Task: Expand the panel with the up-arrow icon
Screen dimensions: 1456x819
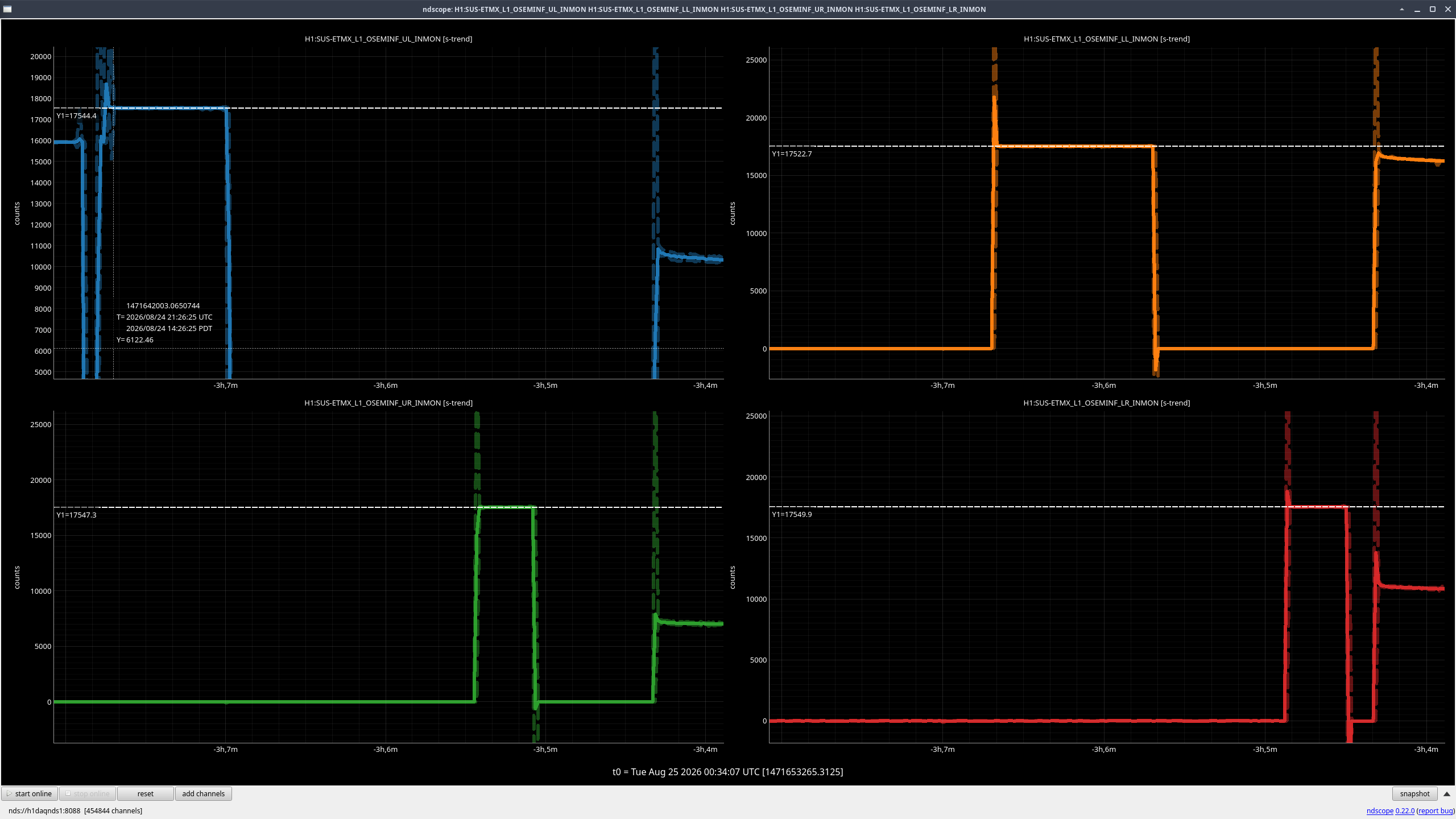Action: [x=1447, y=793]
